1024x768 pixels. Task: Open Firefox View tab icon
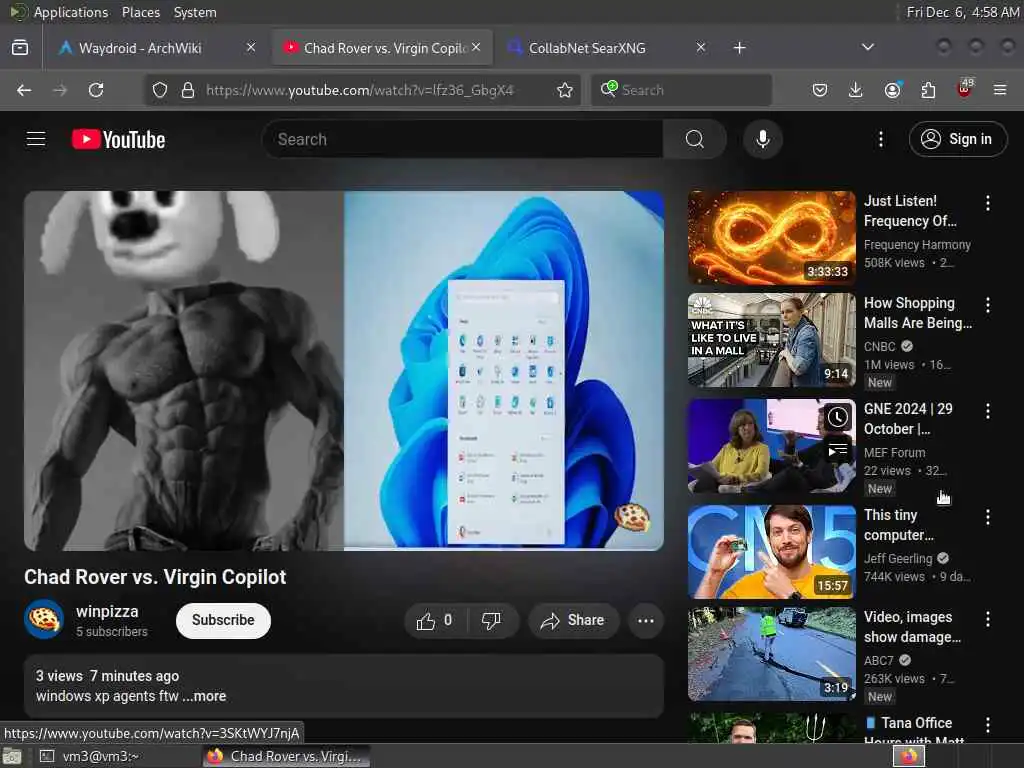coord(20,48)
